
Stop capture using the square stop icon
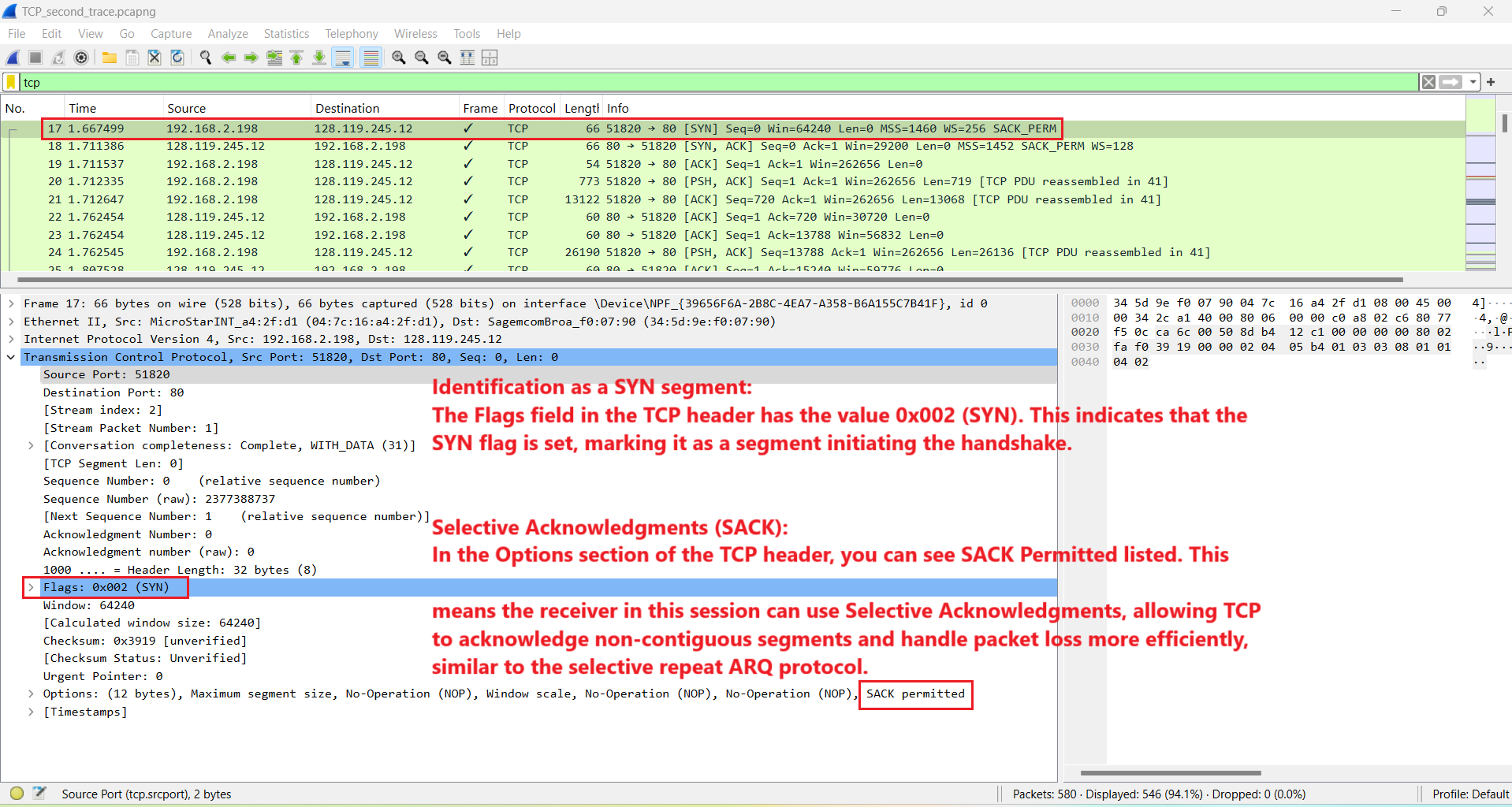(35, 58)
